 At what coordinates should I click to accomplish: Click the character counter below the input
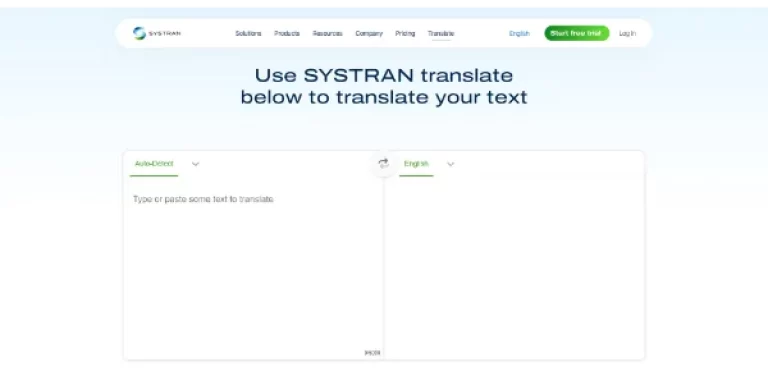[372, 353]
